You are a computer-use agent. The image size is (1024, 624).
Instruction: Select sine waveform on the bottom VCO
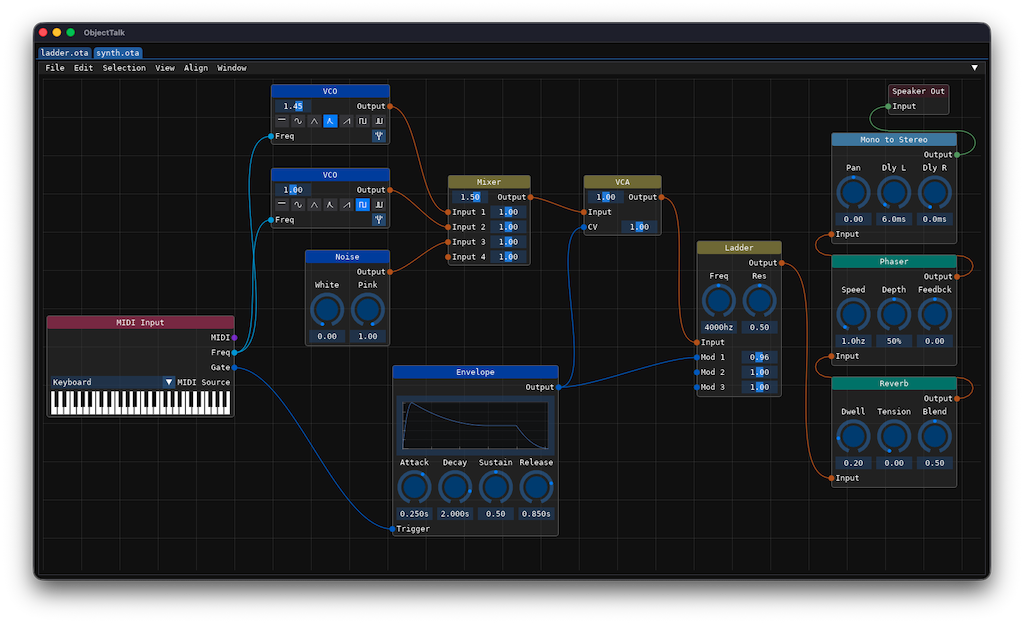(298, 205)
